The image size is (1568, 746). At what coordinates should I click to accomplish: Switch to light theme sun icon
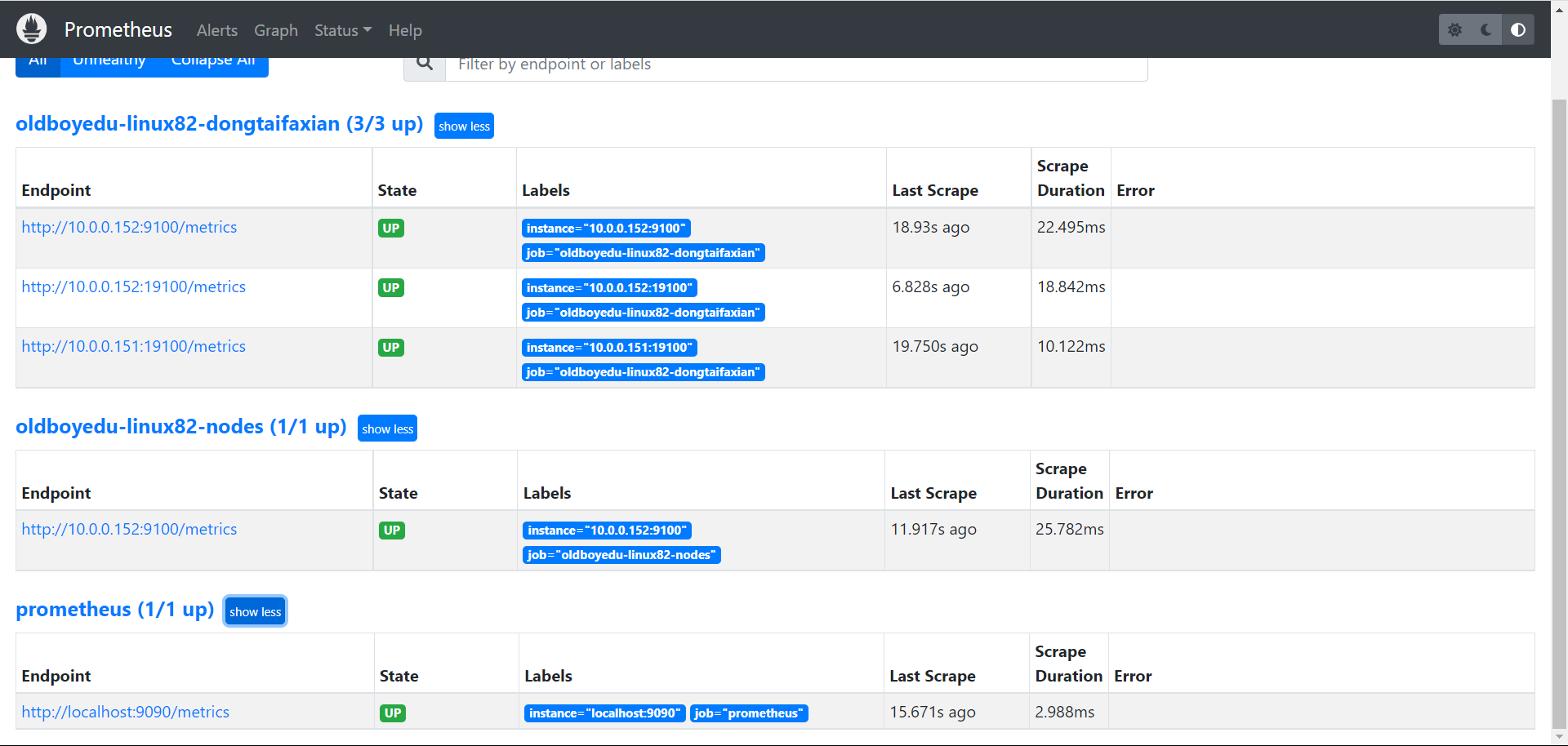[1454, 30]
